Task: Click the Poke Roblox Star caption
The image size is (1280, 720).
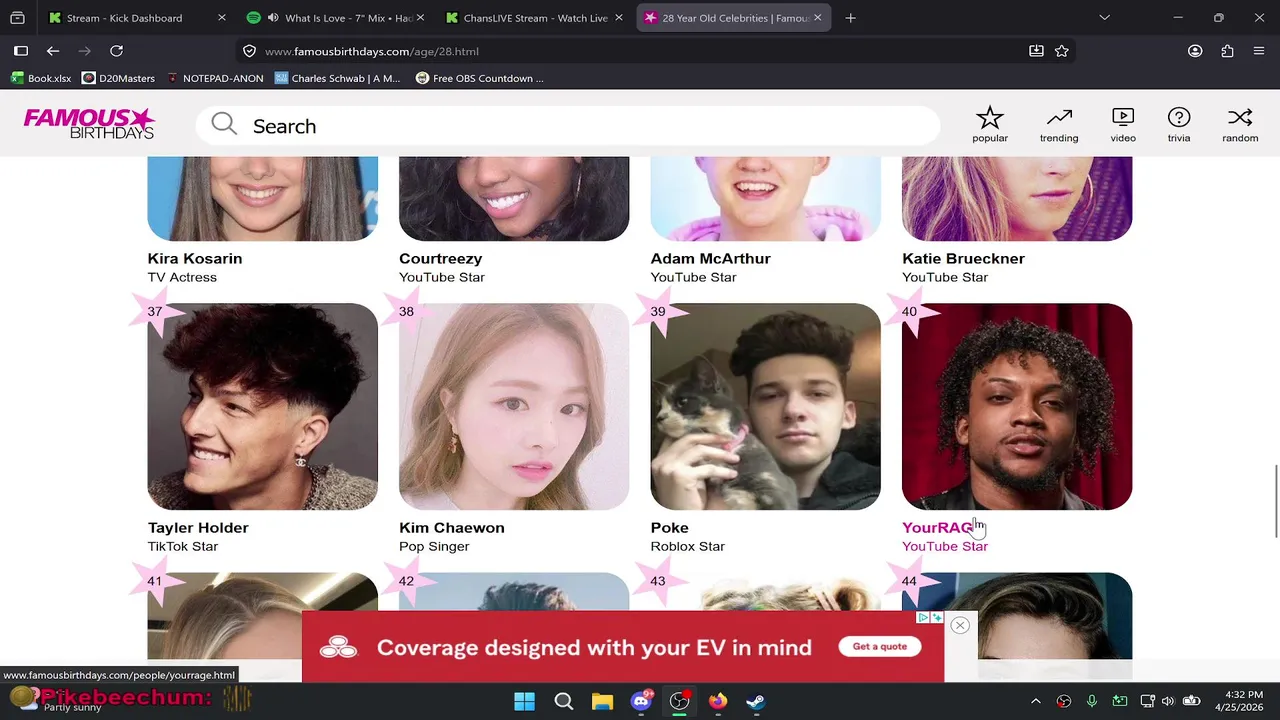Action: [x=688, y=546]
